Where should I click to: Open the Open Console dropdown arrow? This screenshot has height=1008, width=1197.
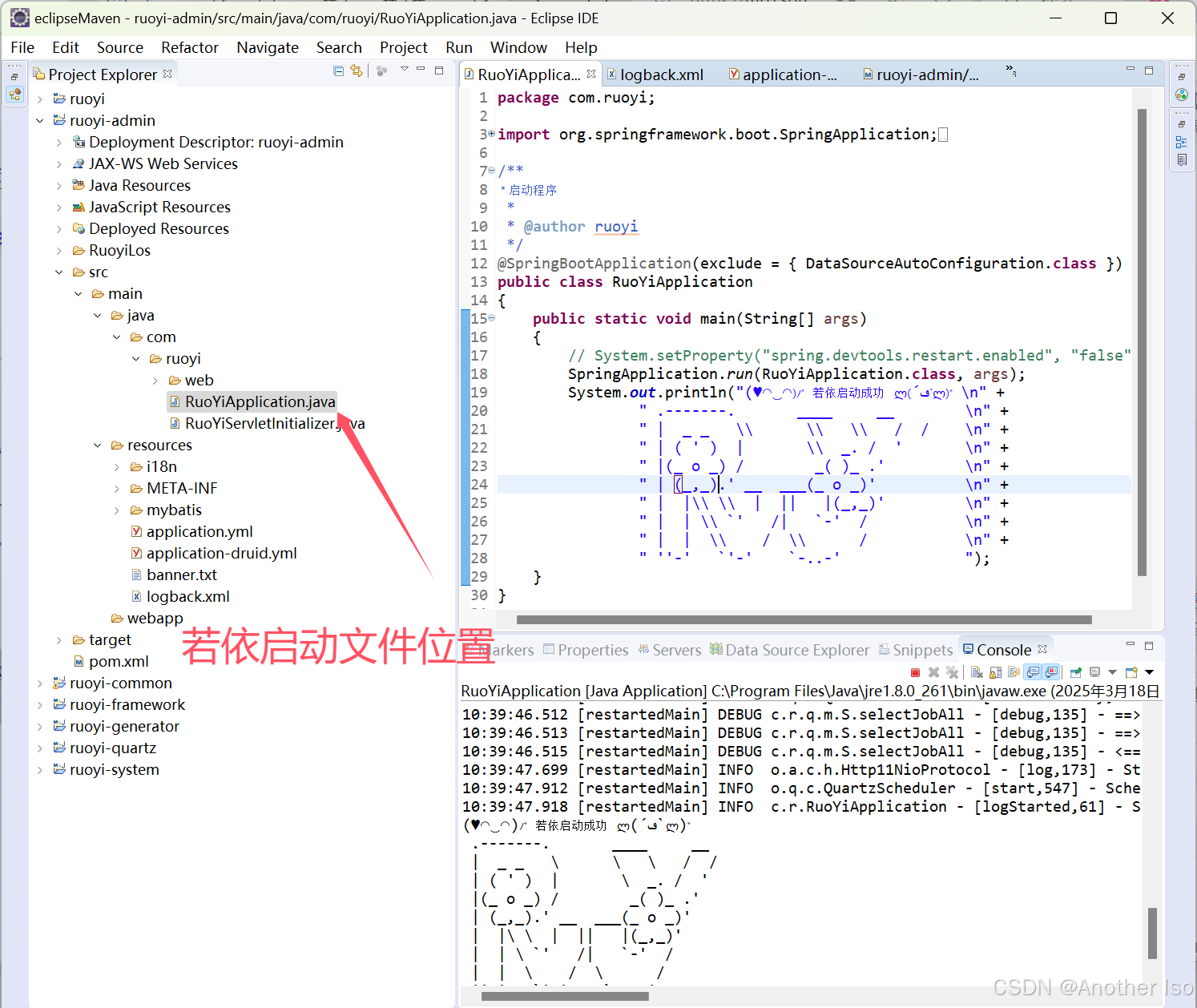pos(1150,672)
